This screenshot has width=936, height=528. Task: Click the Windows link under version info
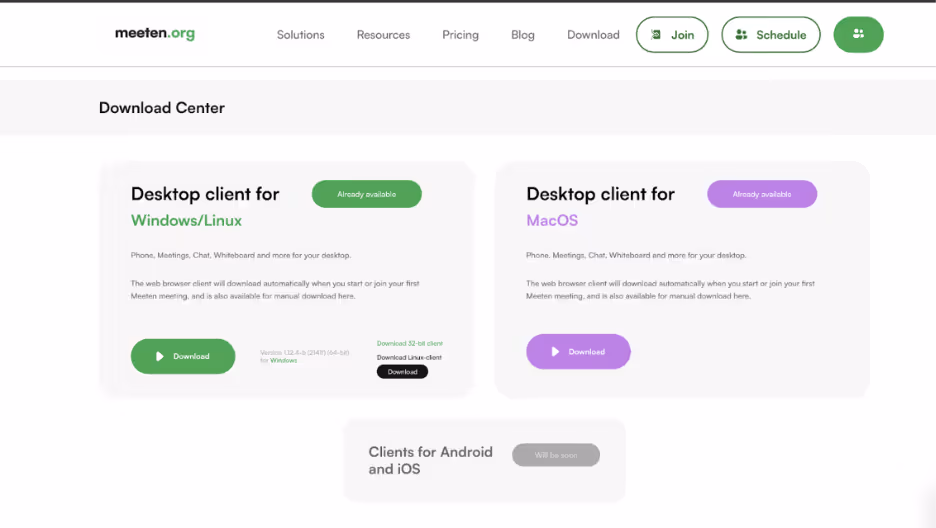(284, 360)
